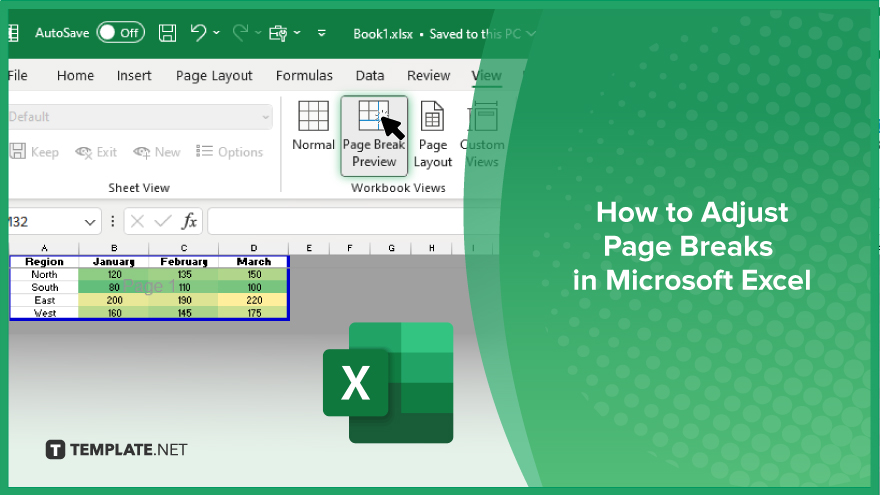Viewport: 880px width, 495px height.
Task: Select the West row label cell
Action: (x=44, y=313)
